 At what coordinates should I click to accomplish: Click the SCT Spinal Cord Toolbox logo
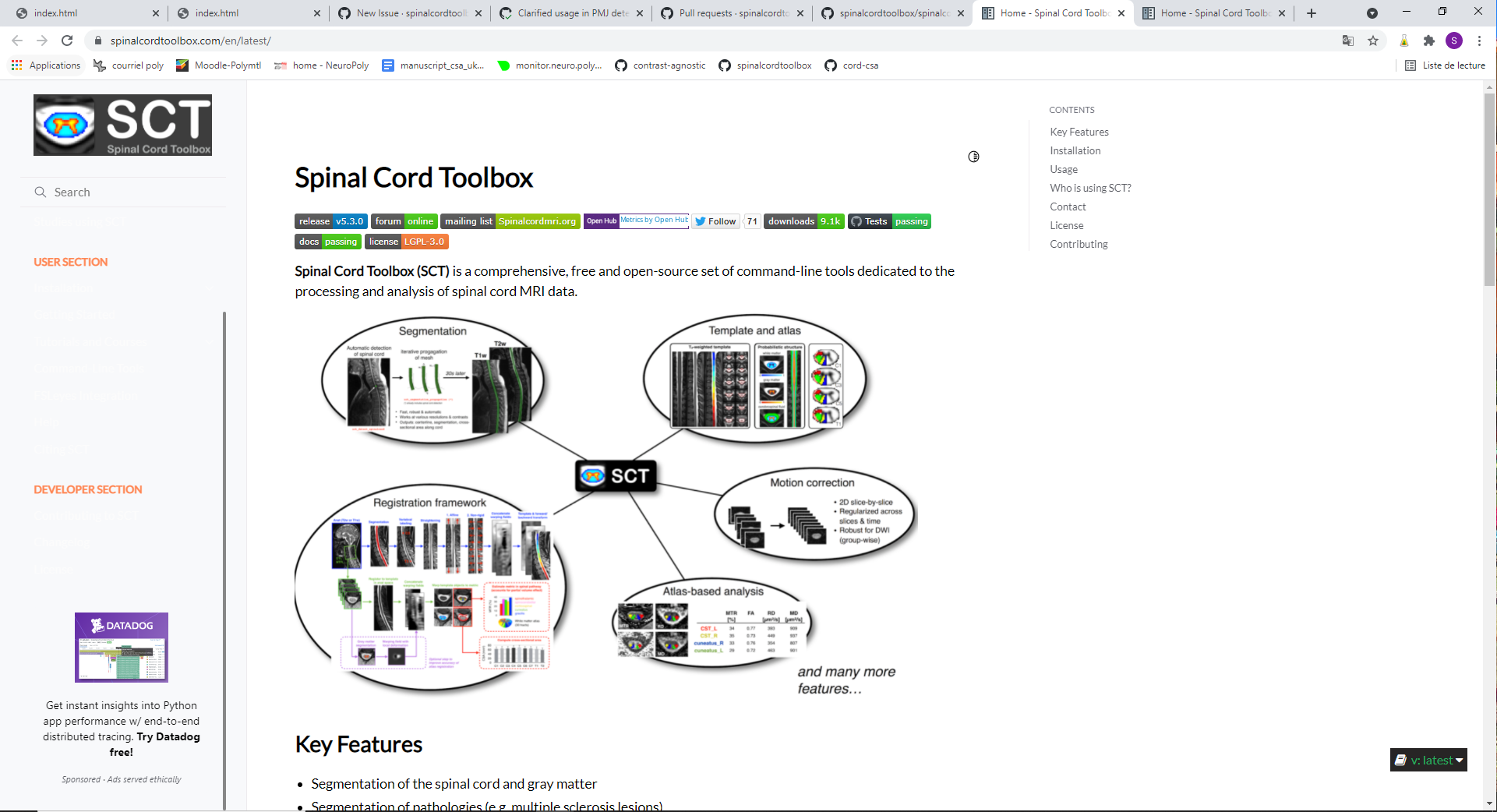pos(122,125)
